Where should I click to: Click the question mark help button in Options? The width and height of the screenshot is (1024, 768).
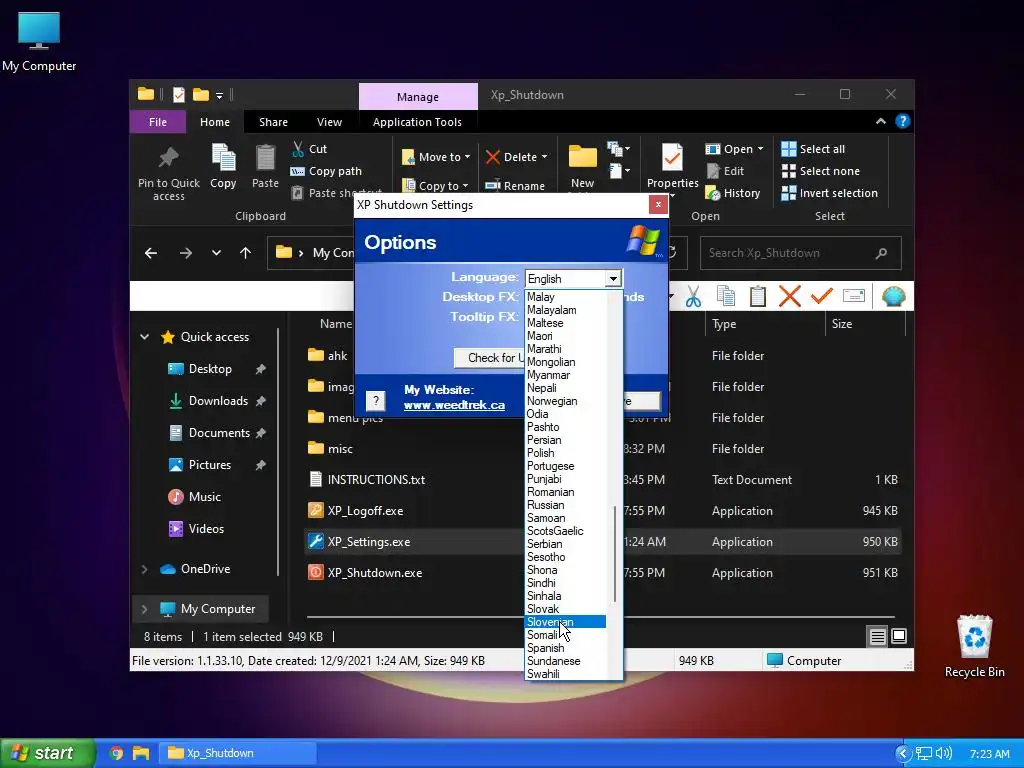(x=376, y=400)
